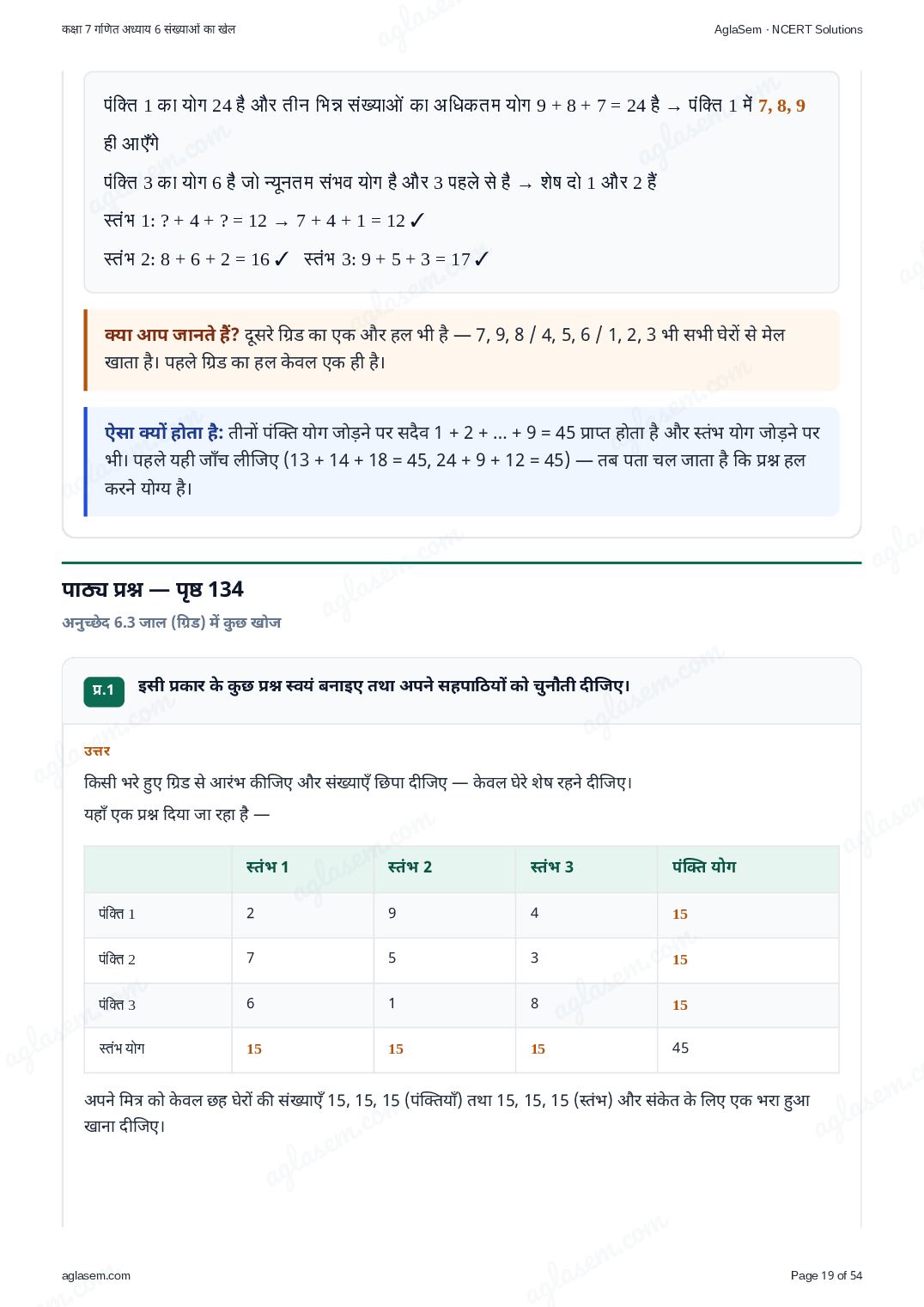Screen dimensions: 924x1307
Task: Click the अनुच्छेद 6.3 subheading text
Action: click(x=172, y=623)
